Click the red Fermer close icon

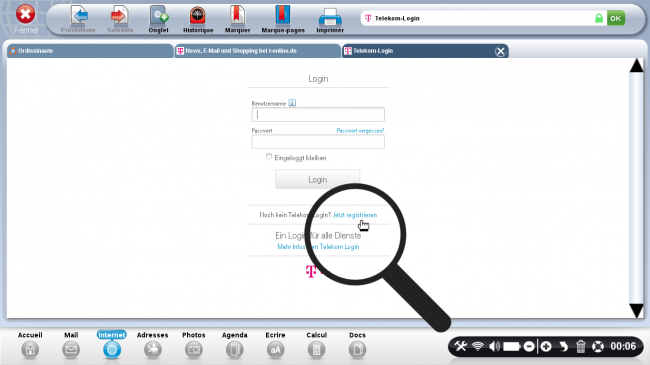pyautogui.click(x=25, y=14)
